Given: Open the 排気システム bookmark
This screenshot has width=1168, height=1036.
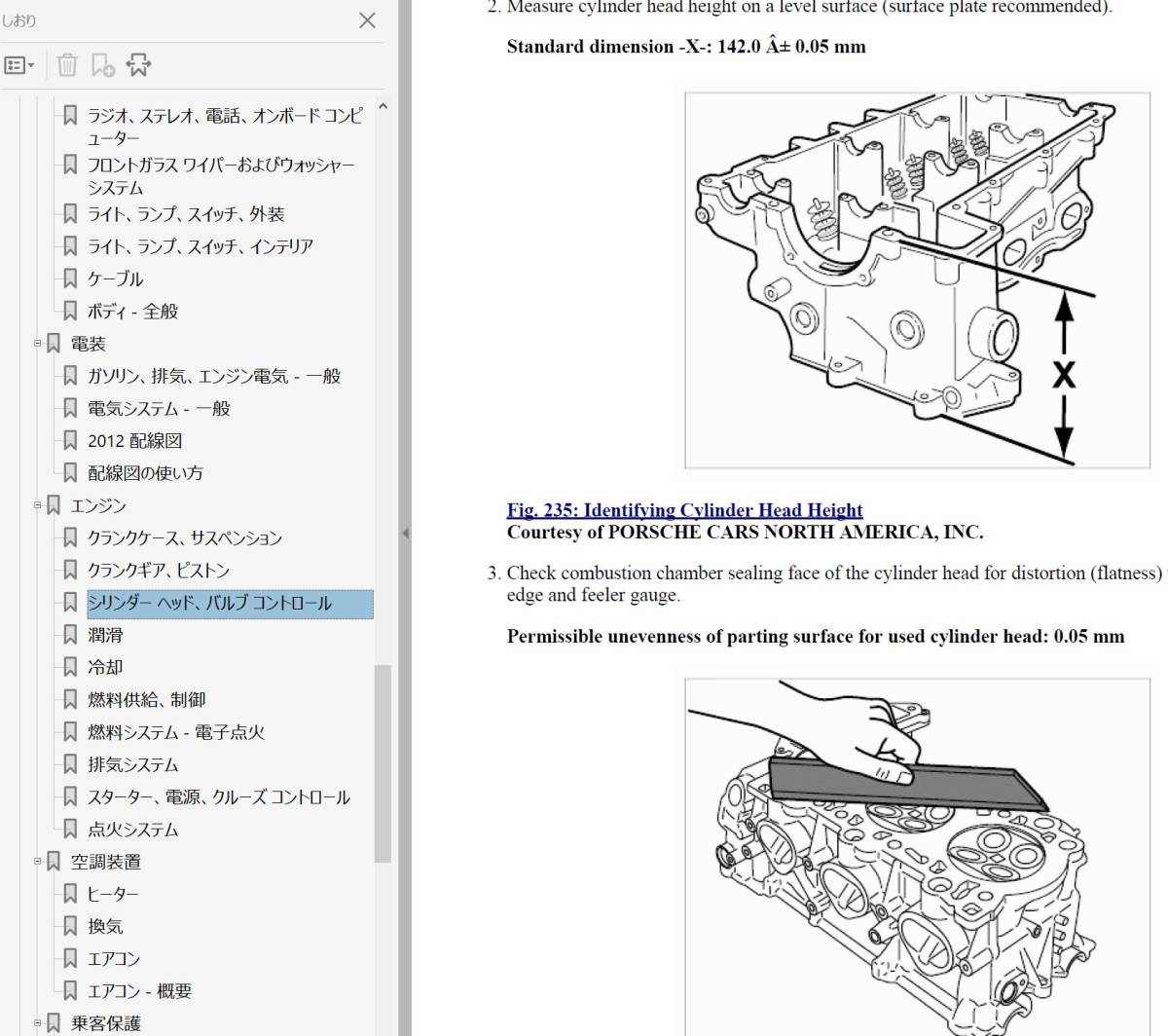Looking at the screenshot, I should coord(133,764).
